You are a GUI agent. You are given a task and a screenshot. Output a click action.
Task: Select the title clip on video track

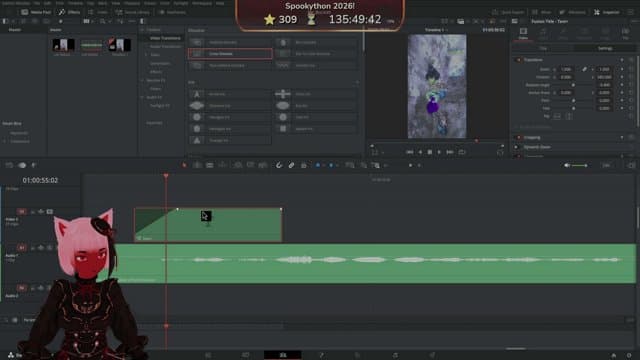[x=208, y=225]
